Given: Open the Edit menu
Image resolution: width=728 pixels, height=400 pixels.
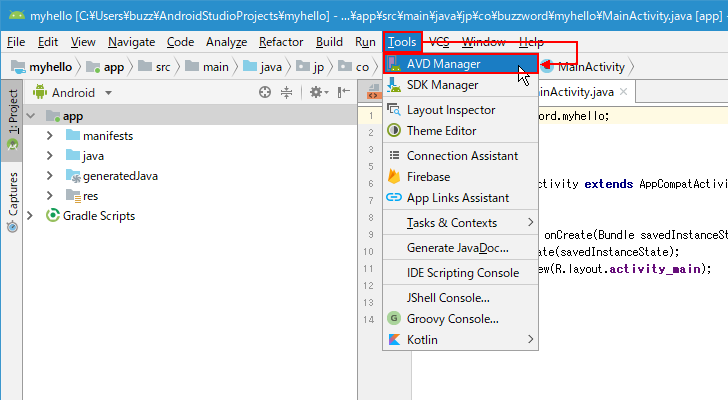Looking at the screenshot, I should [48, 42].
